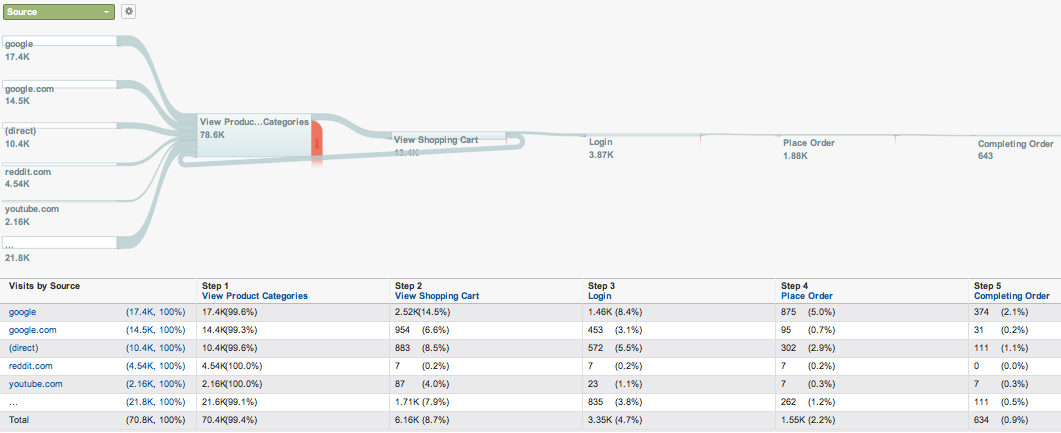Screen dimensions: 1061x433
Task: Click the Login step node in the funnel
Action: click(x=601, y=142)
